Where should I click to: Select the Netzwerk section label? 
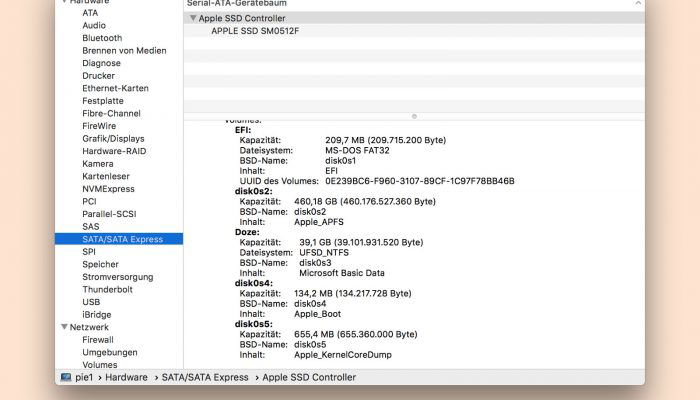89,327
